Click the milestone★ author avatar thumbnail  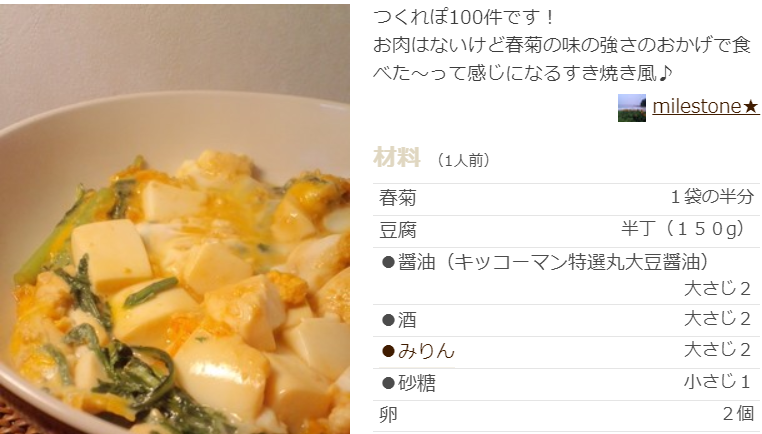pyautogui.click(x=632, y=108)
